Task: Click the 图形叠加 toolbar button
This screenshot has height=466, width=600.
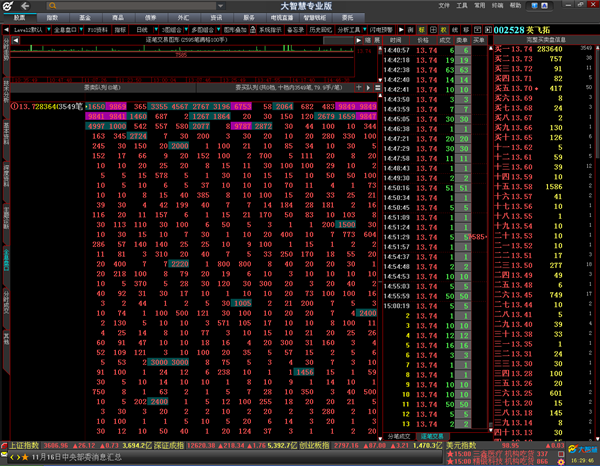Action: 235,29
